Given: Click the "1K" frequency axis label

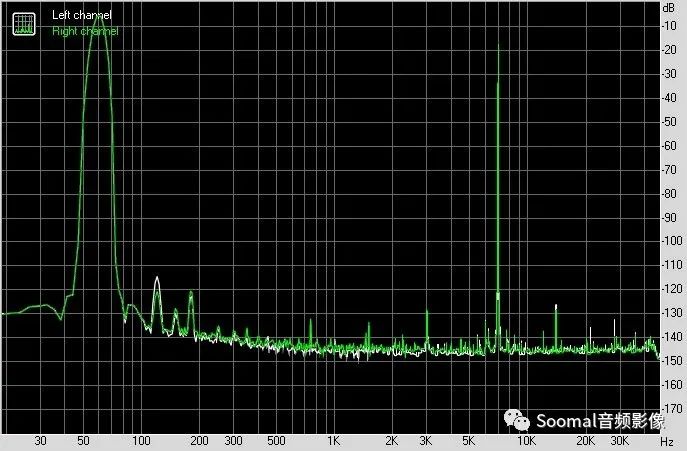Looking at the screenshot, I should (333, 440).
